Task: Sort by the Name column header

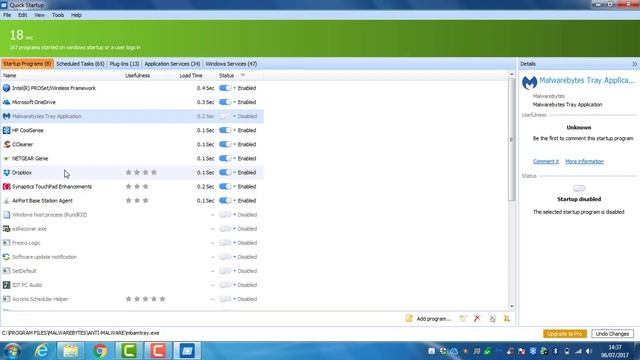Action: tap(9, 76)
